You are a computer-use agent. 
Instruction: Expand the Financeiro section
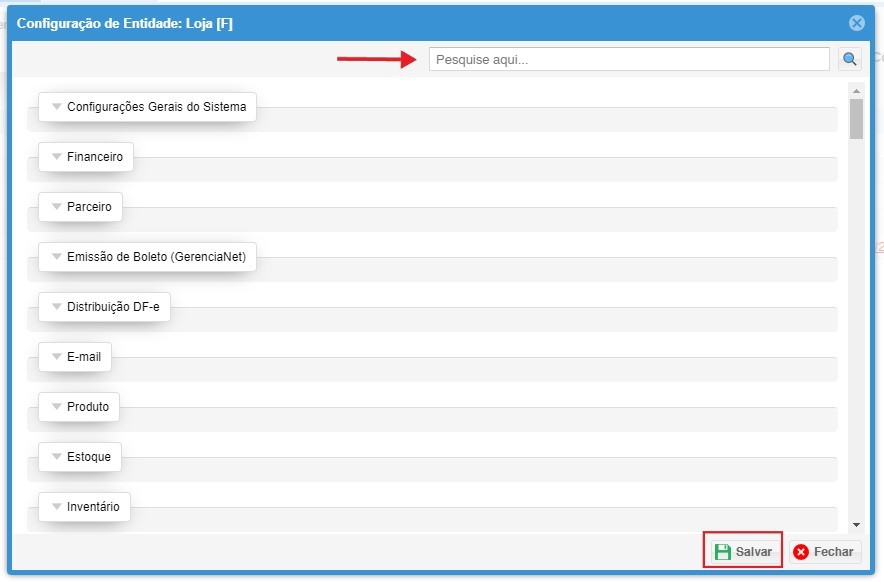point(86,157)
